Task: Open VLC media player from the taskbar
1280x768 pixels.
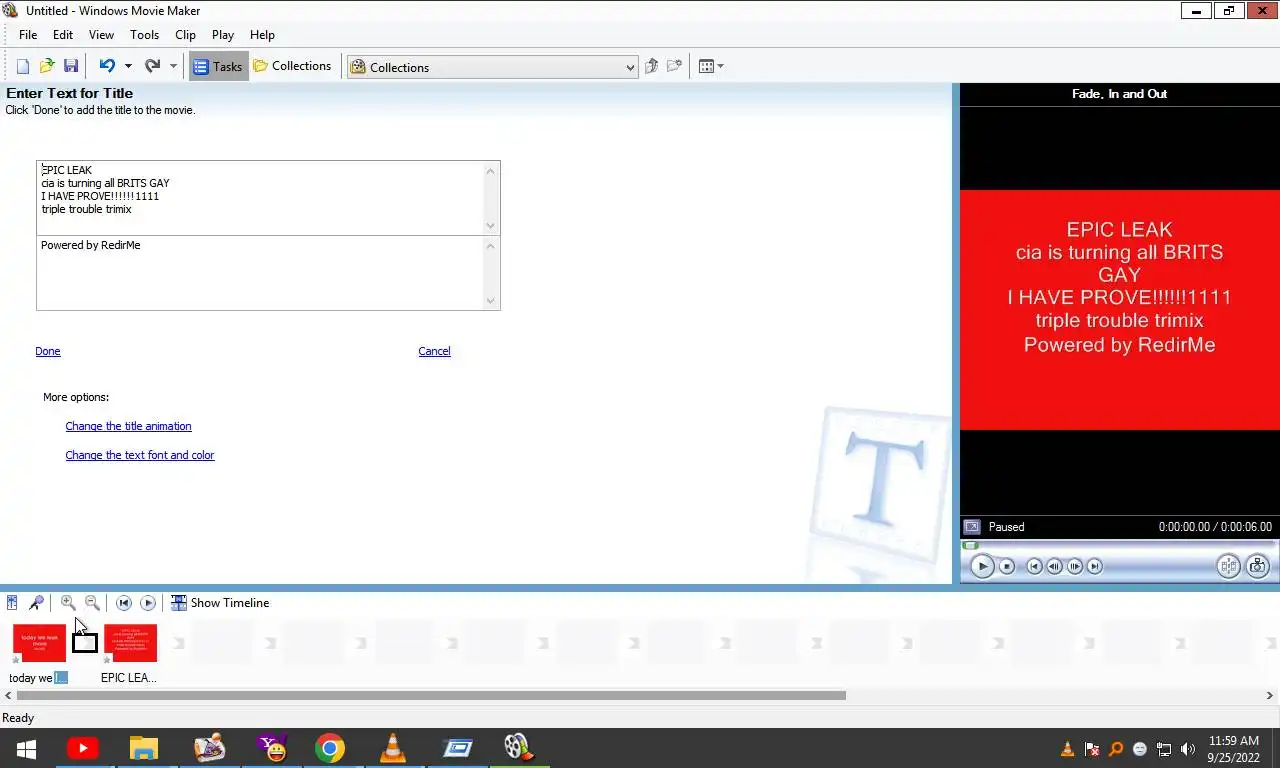Action: [393, 748]
